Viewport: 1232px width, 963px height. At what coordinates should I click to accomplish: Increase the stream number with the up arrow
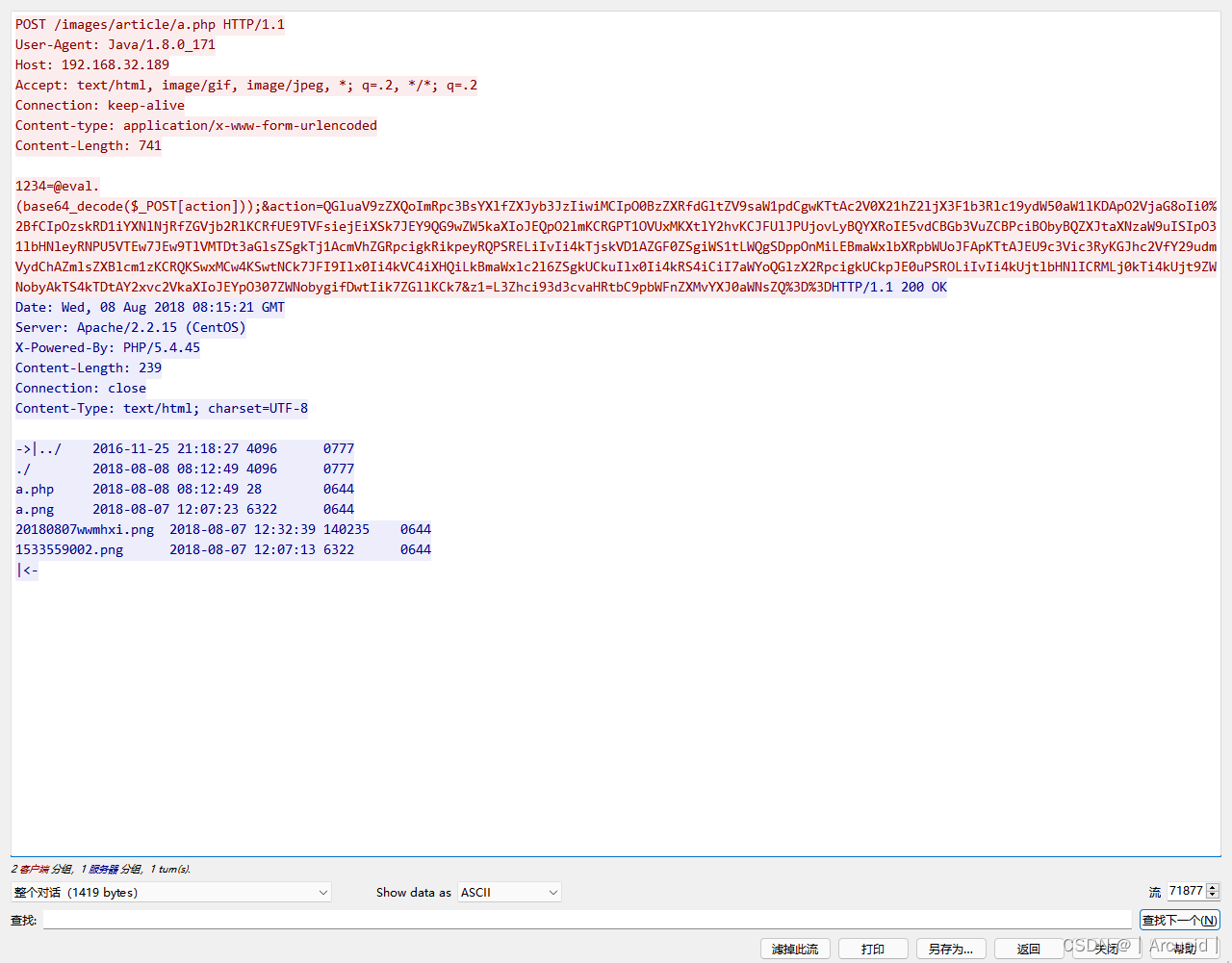(x=1213, y=887)
